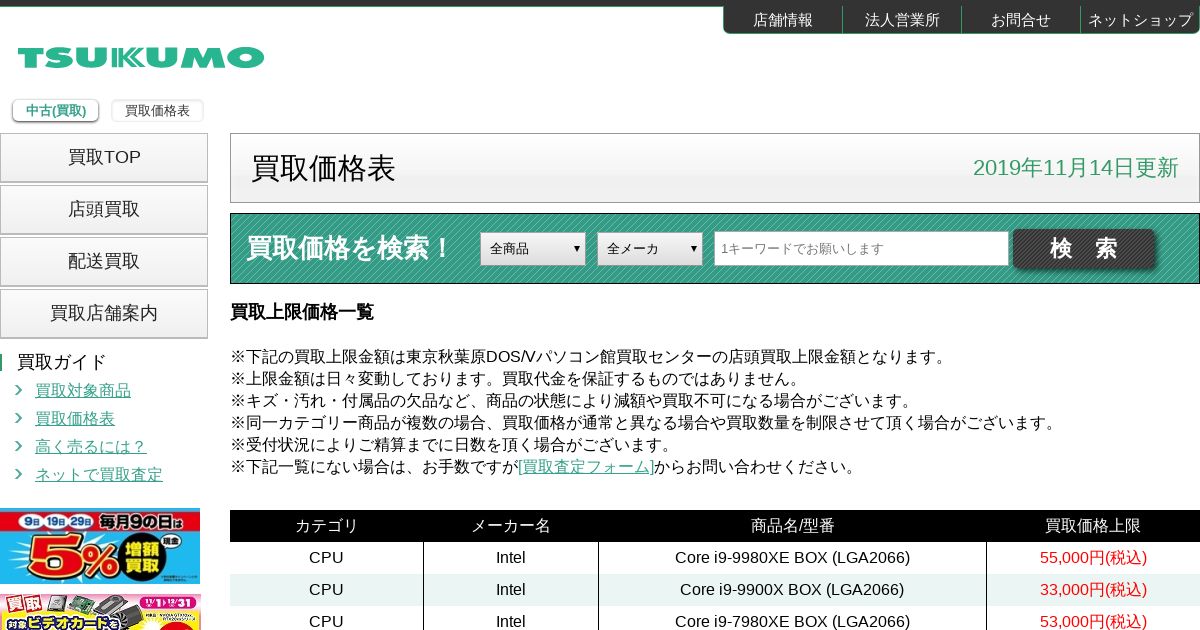This screenshot has width=1200, height=630.
Task: Expand the 全商品 category dropdown
Action: point(533,249)
